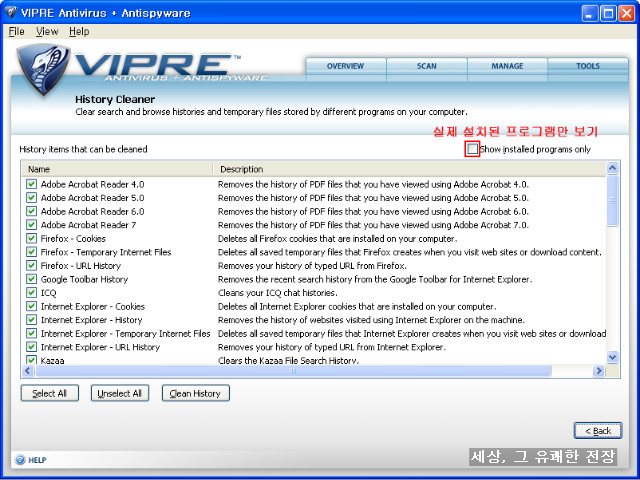Click the list's scroll down arrow

pos(613,358)
